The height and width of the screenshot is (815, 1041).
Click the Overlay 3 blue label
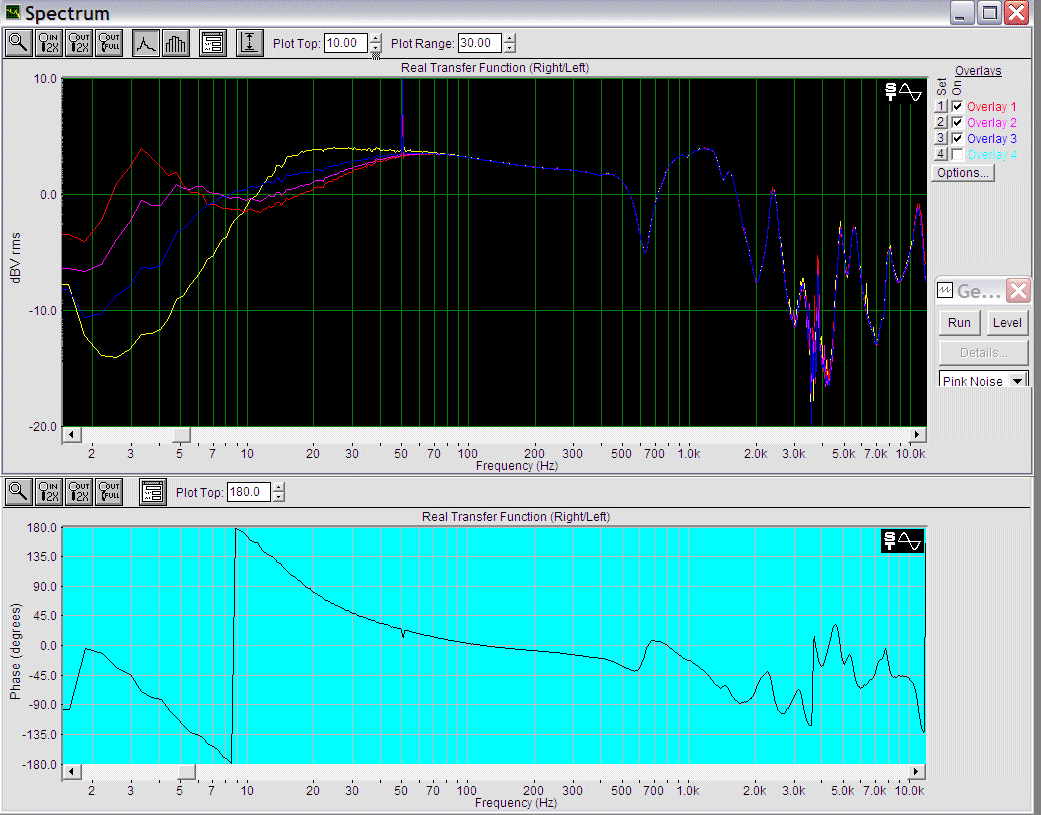(991, 139)
